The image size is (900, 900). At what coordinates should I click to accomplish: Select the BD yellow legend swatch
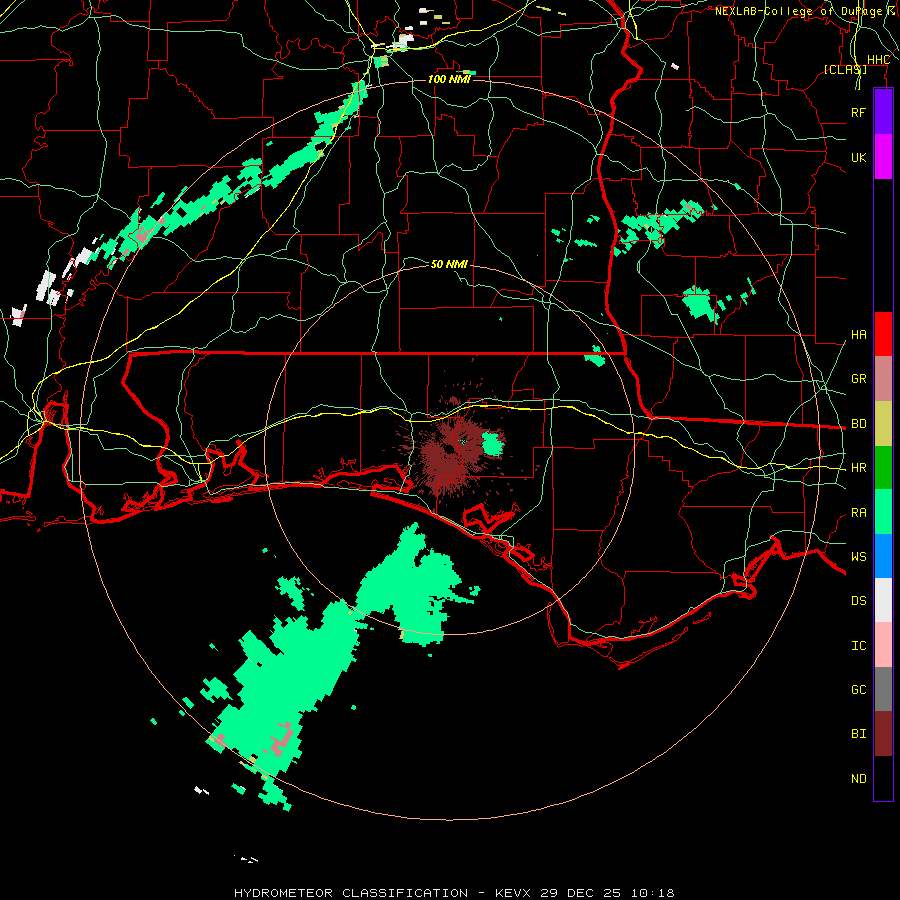tap(883, 424)
